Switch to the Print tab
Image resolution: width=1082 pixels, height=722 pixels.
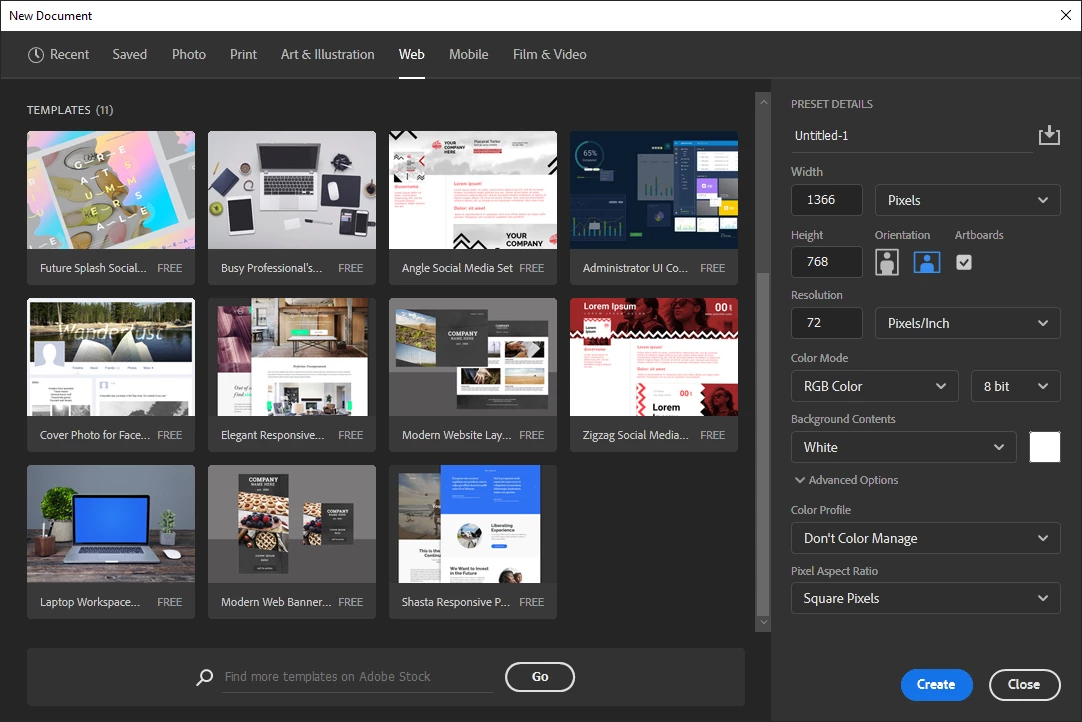244,55
